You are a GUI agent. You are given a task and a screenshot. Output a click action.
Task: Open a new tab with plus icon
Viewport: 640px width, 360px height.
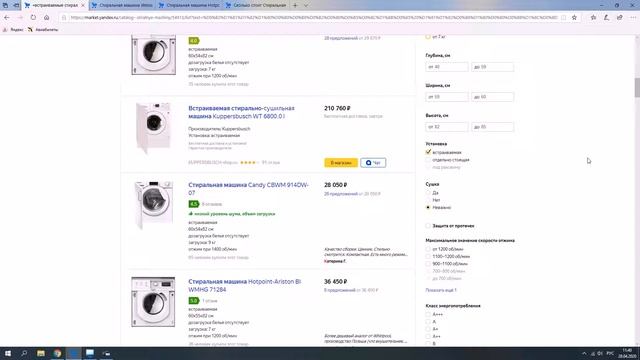(x=295, y=5)
